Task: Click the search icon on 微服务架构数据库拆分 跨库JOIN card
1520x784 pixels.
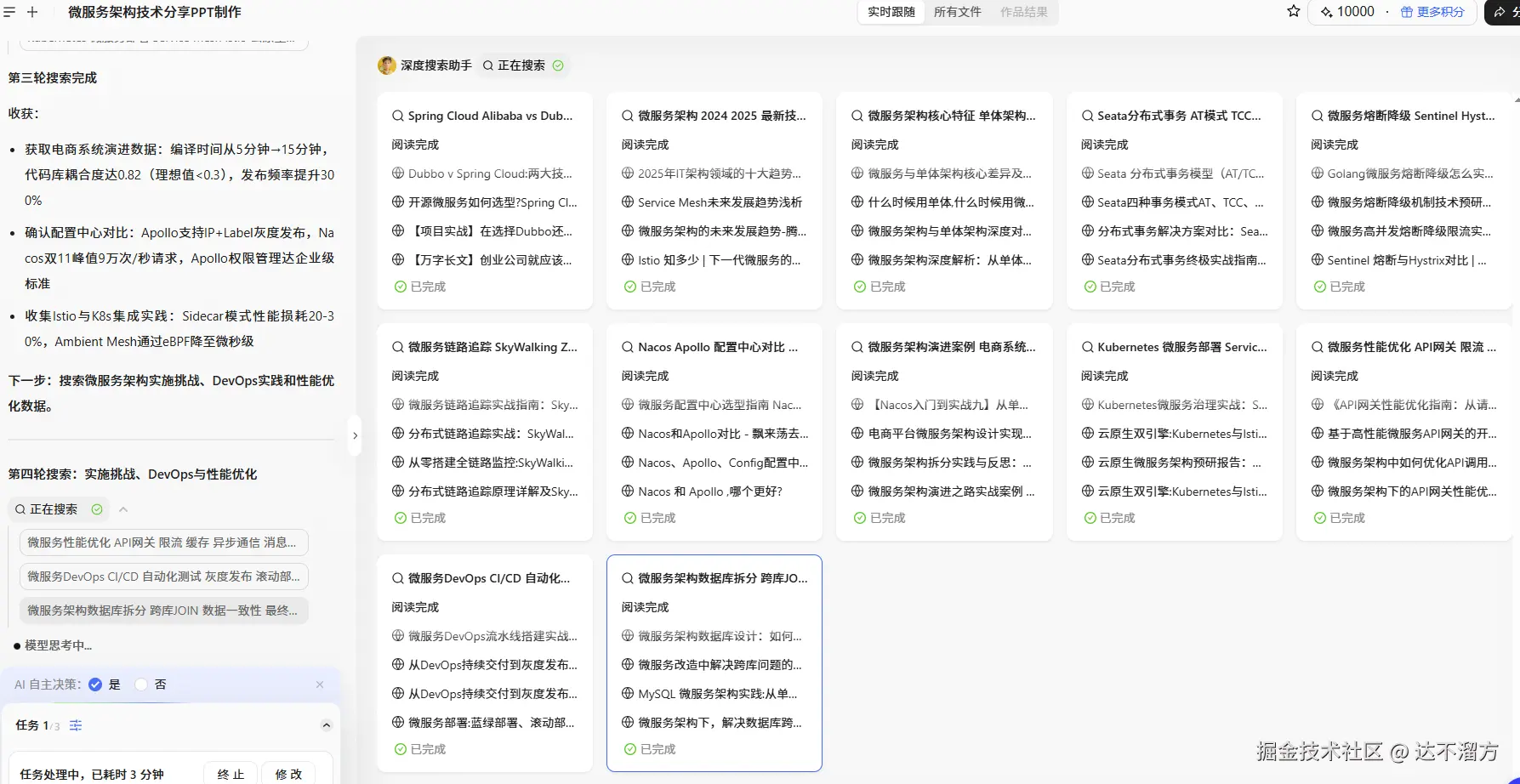Action: point(628,578)
